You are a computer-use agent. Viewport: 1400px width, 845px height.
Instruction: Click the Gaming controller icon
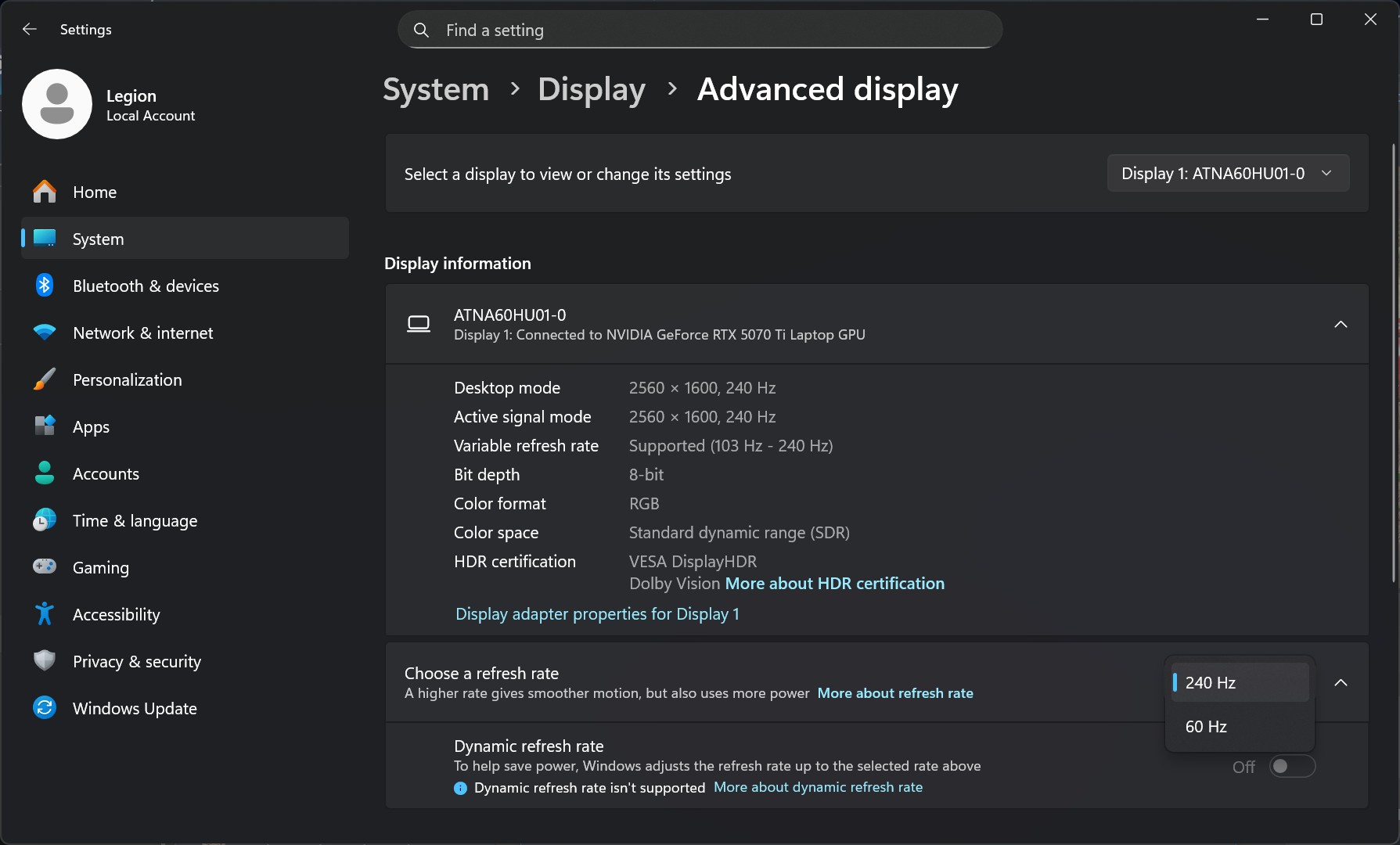pos(45,566)
